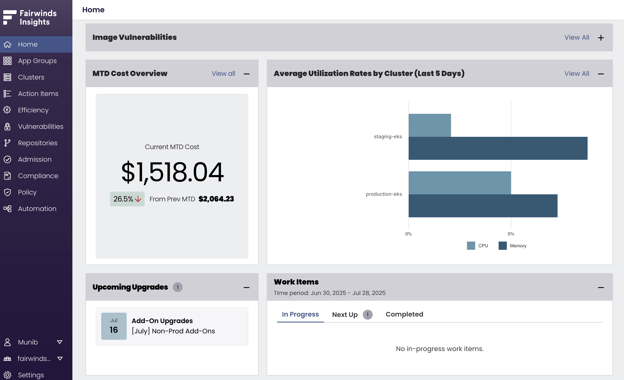Toggle the CPU legend series
Screen dimensions: 624x380
point(478,246)
